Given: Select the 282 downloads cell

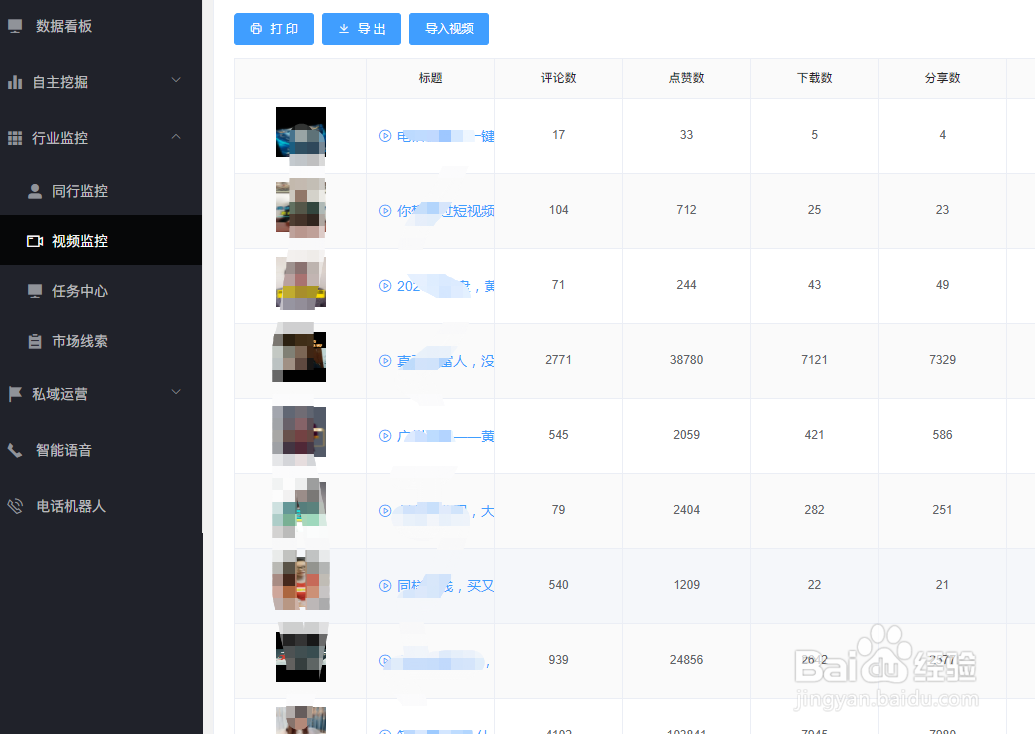Looking at the screenshot, I should tap(815, 510).
